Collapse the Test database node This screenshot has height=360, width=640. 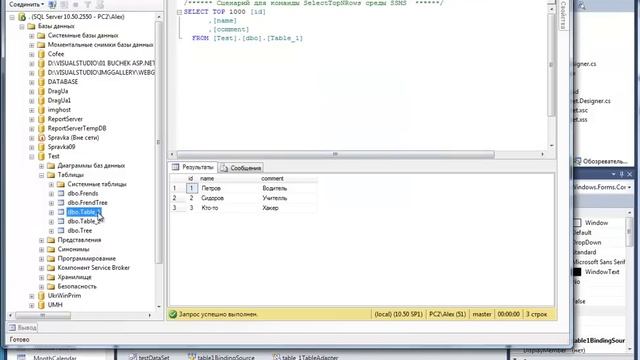click(32, 156)
